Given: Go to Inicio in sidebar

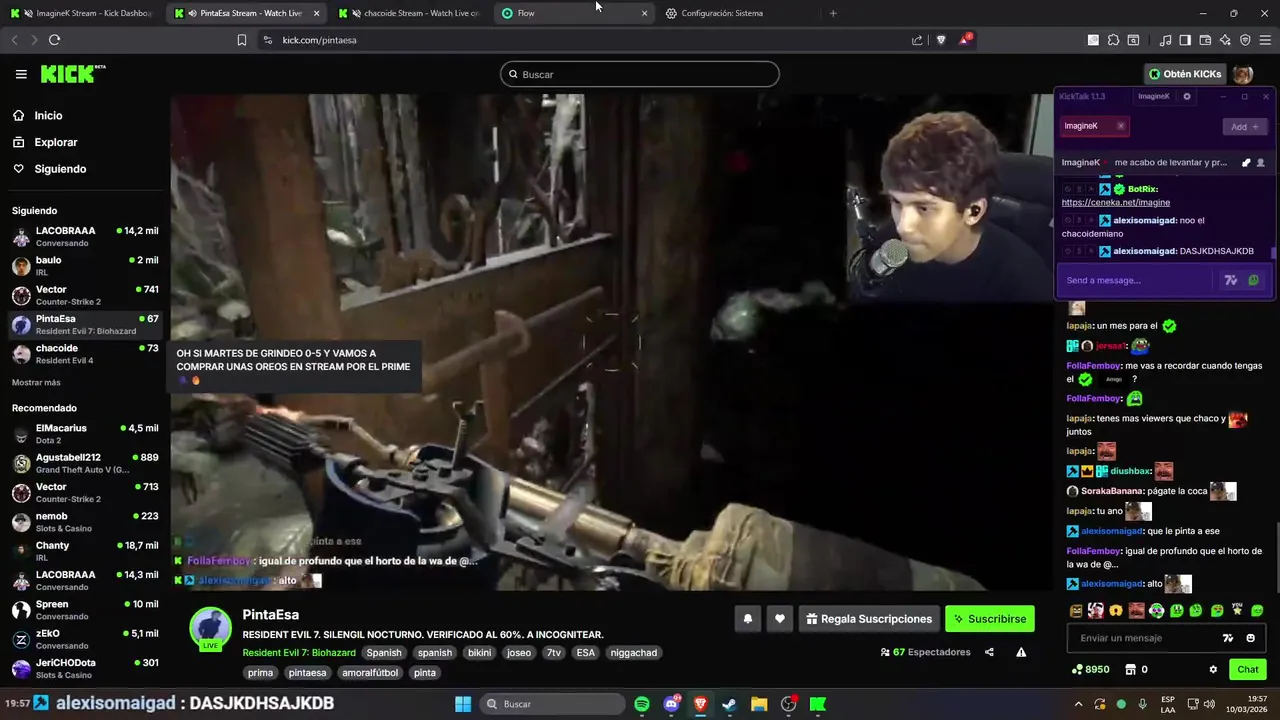Looking at the screenshot, I should pos(48,115).
